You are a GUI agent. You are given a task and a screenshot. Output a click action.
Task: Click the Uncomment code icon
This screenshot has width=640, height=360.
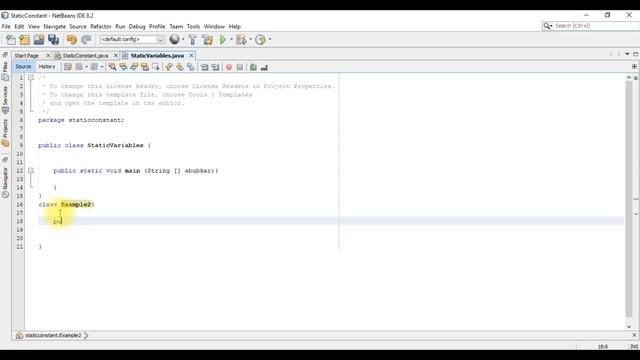264,67
